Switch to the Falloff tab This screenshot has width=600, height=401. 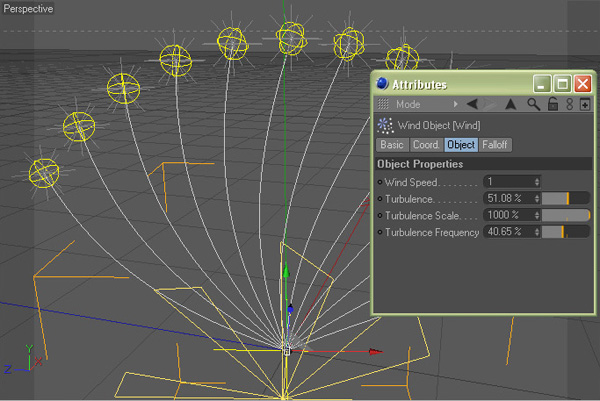click(x=495, y=145)
